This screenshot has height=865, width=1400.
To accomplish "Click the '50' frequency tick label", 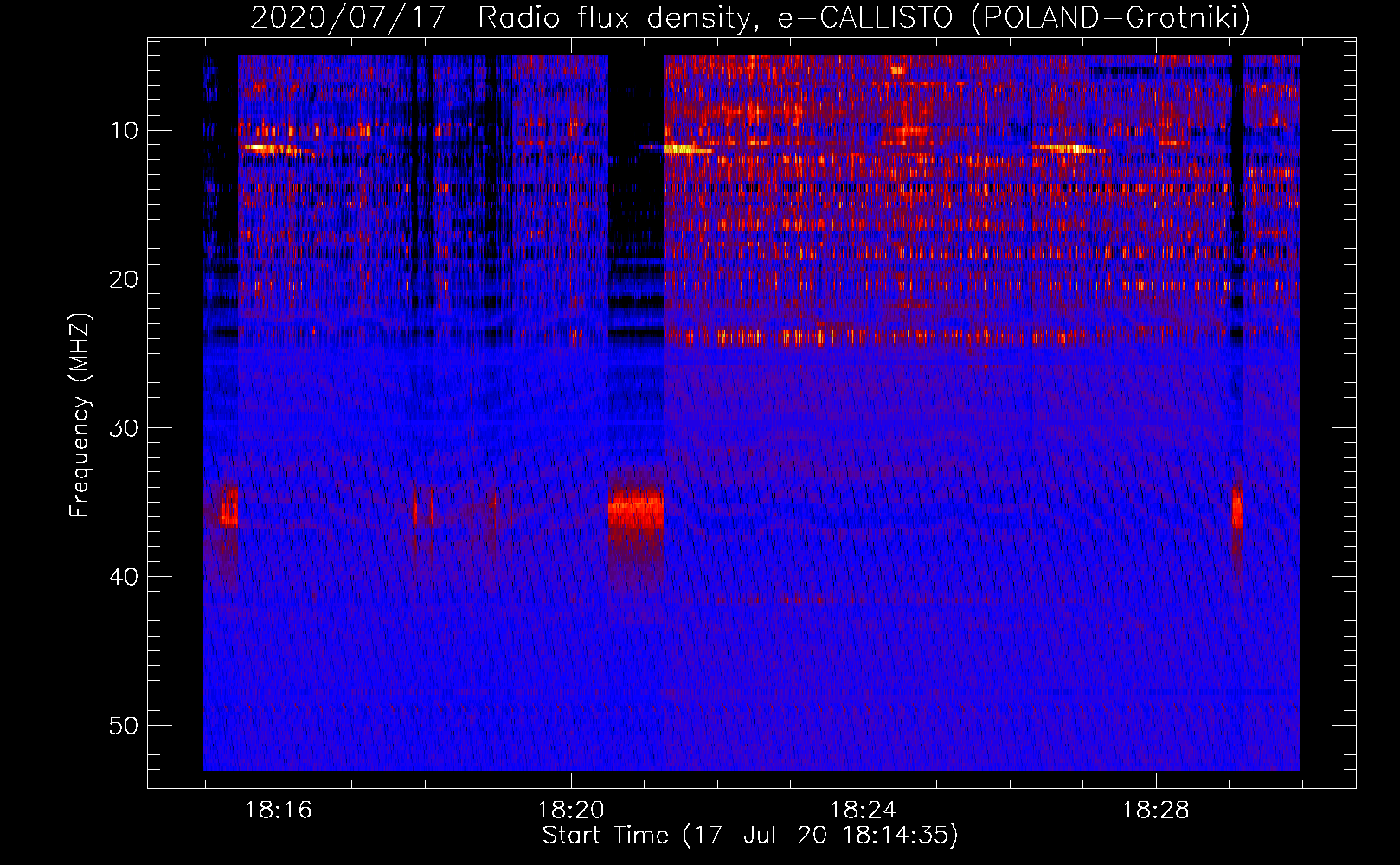I will [125, 726].
